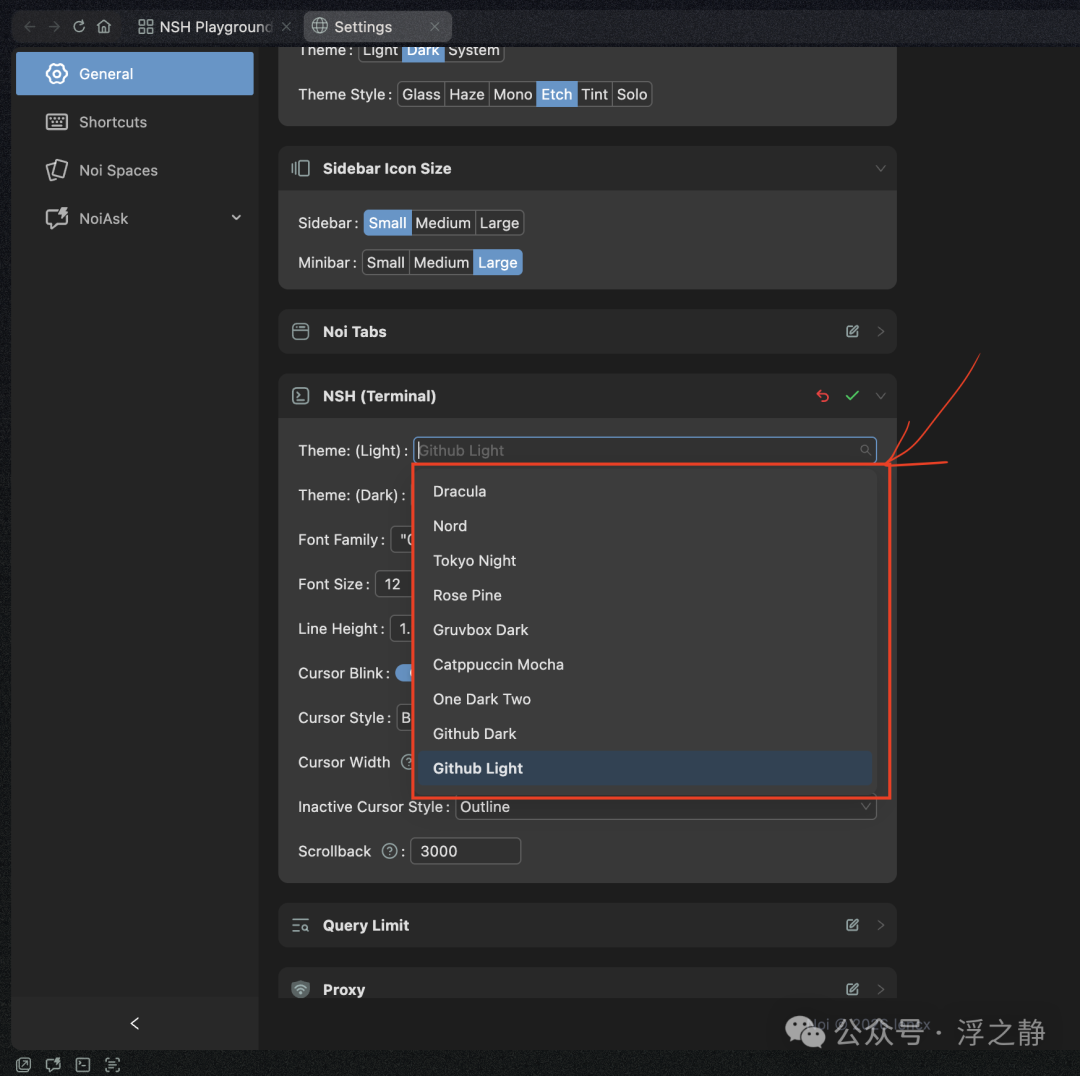Select System theme option
This screenshot has width=1080, height=1076.
point(474,51)
